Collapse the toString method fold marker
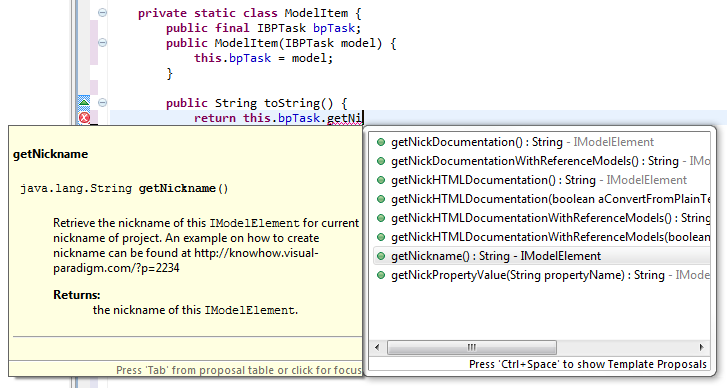This screenshot has width=727, height=388. click(102, 102)
